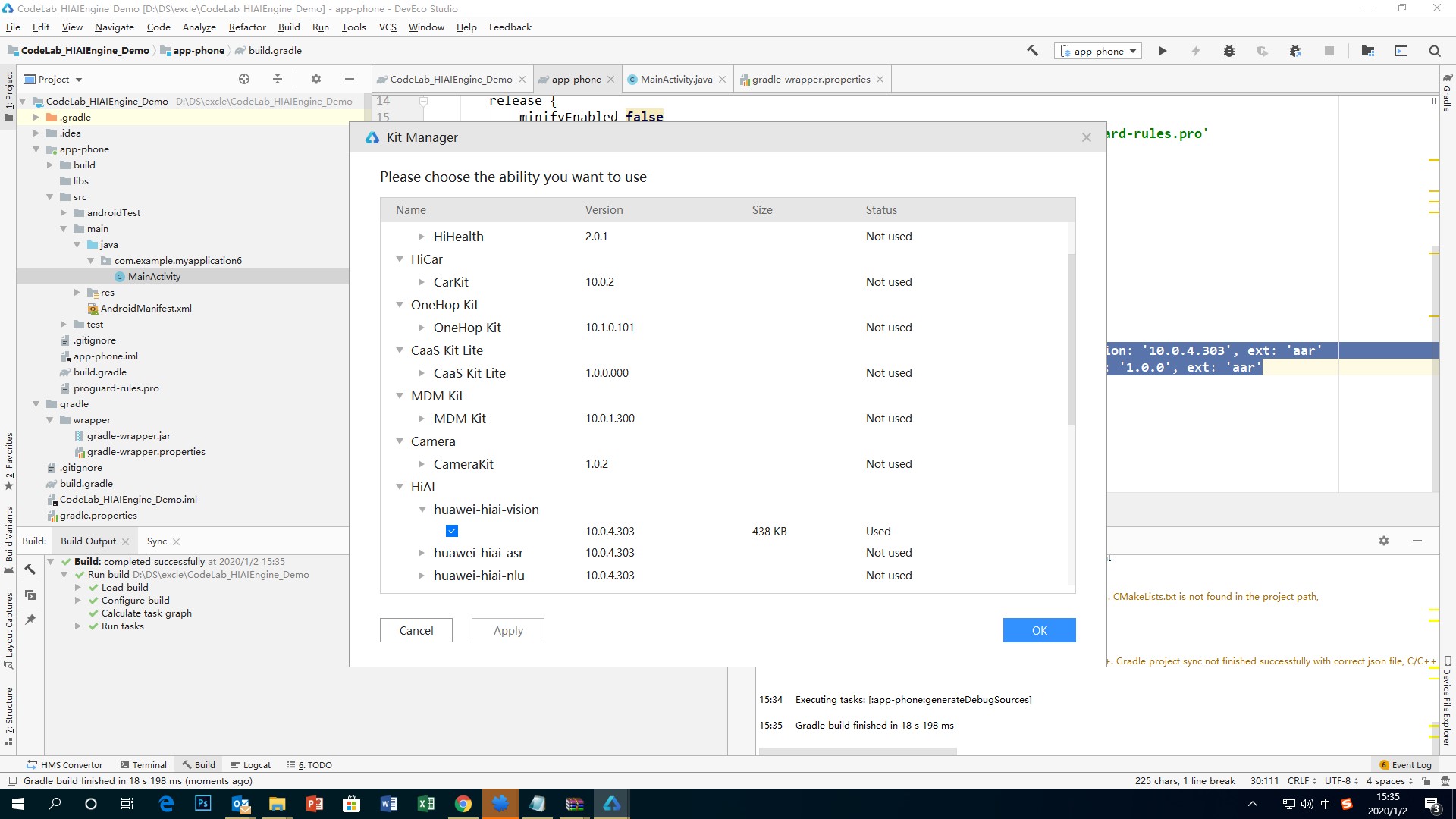The image size is (1456, 819).
Task: Collapse huawei-hiai-vision row
Action: (x=422, y=510)
